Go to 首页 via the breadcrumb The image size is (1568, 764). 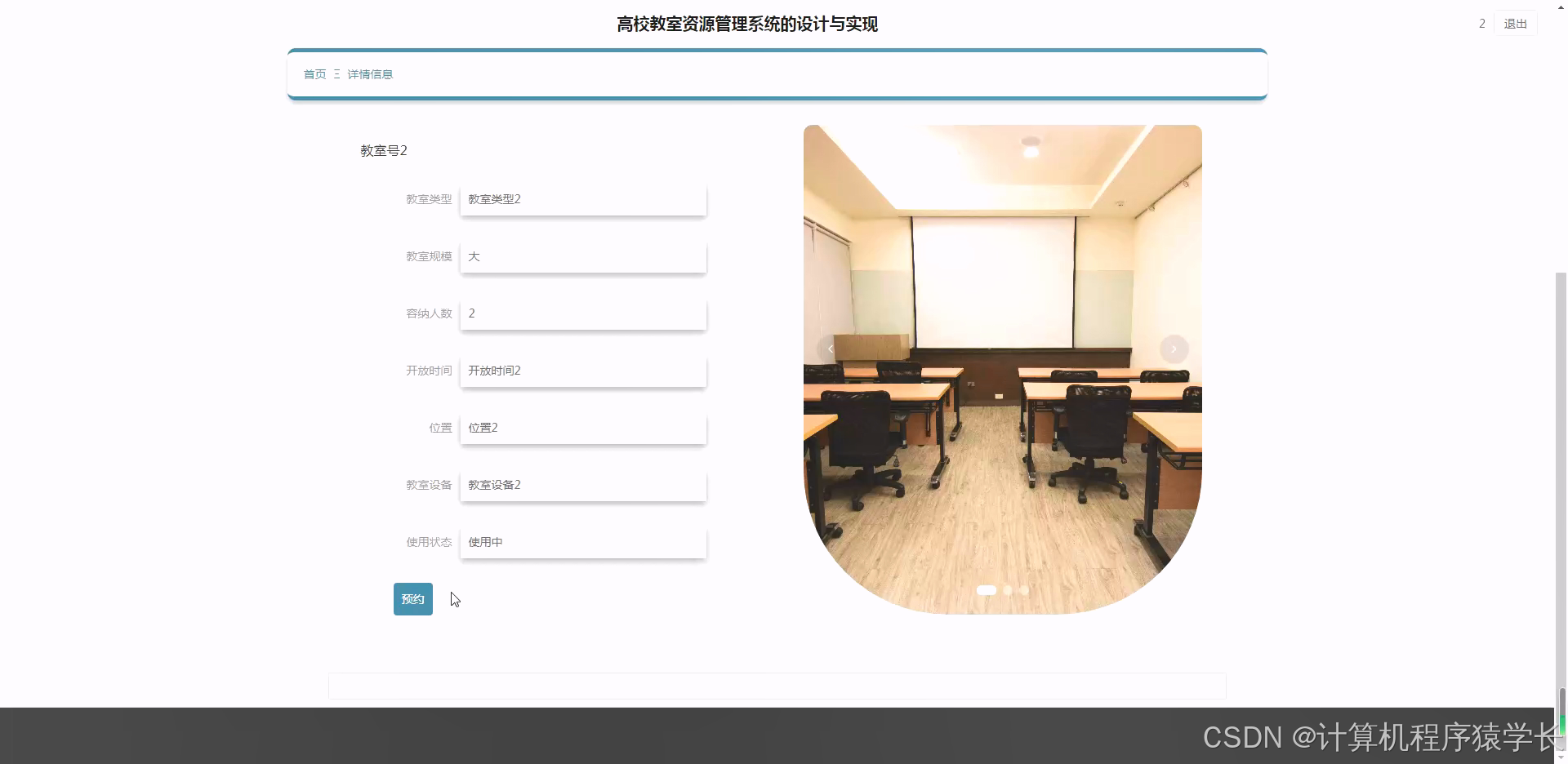point(314,74)
